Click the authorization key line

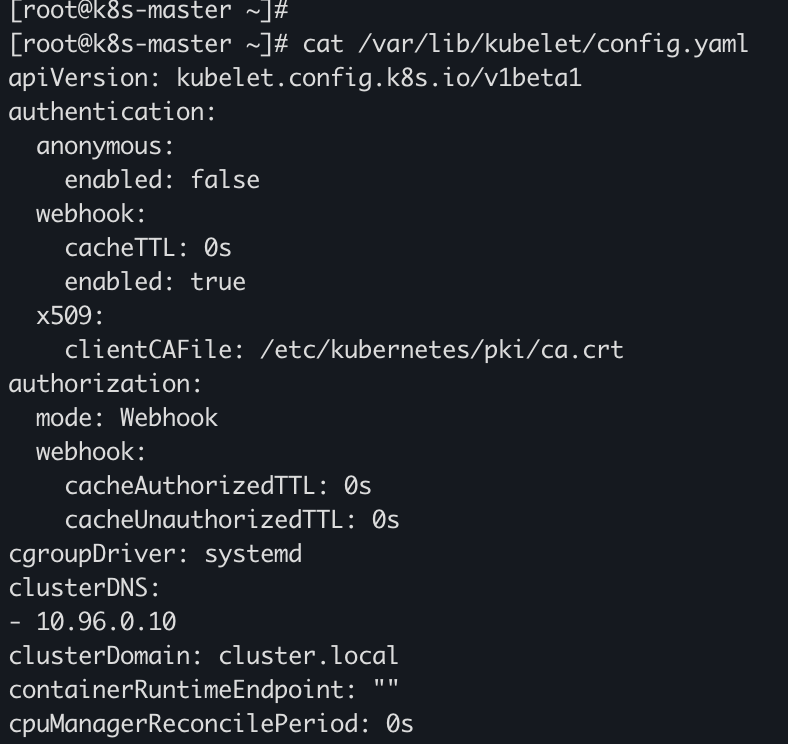pos(105,384)
